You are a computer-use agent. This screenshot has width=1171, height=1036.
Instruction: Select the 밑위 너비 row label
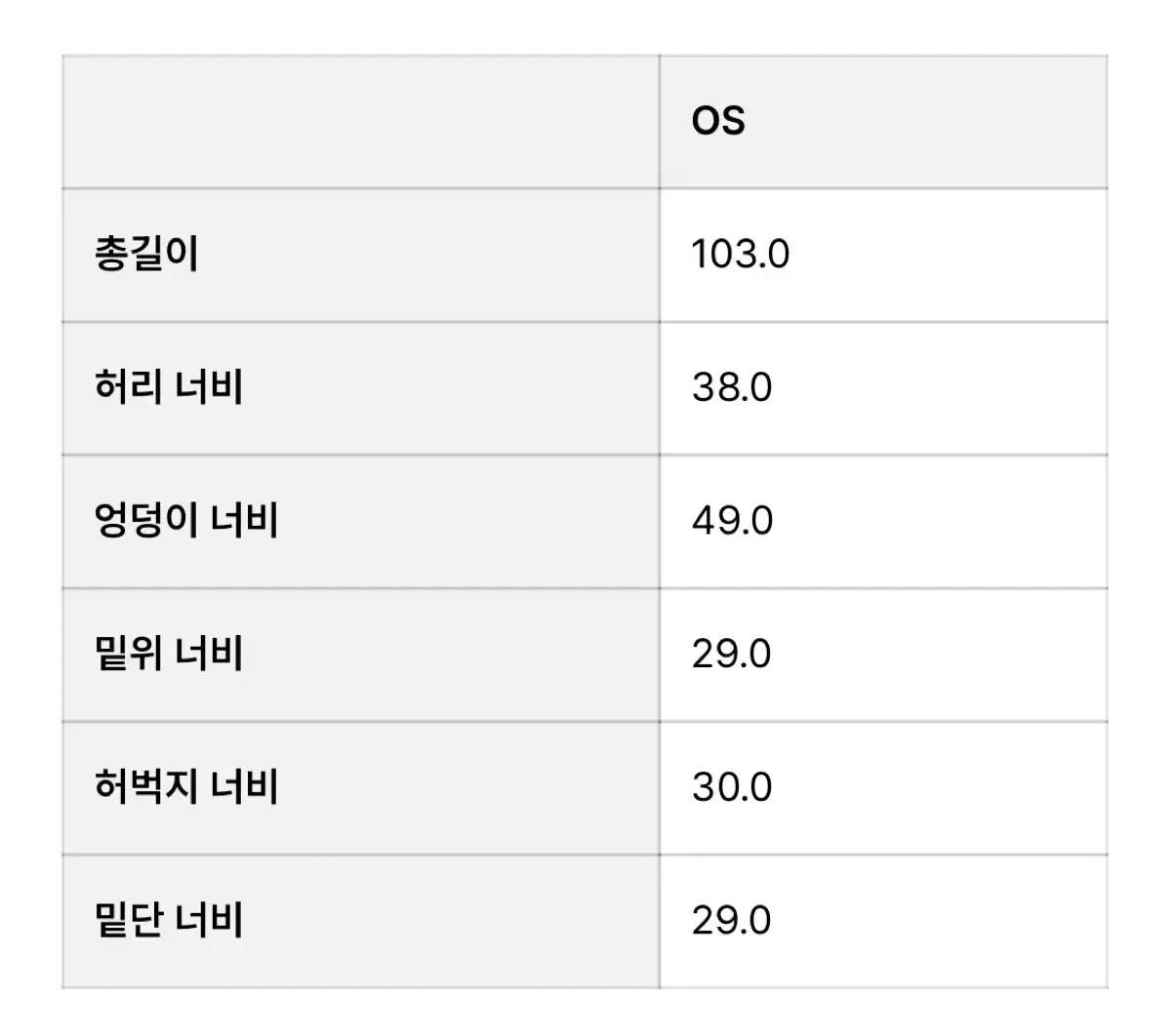169,654
